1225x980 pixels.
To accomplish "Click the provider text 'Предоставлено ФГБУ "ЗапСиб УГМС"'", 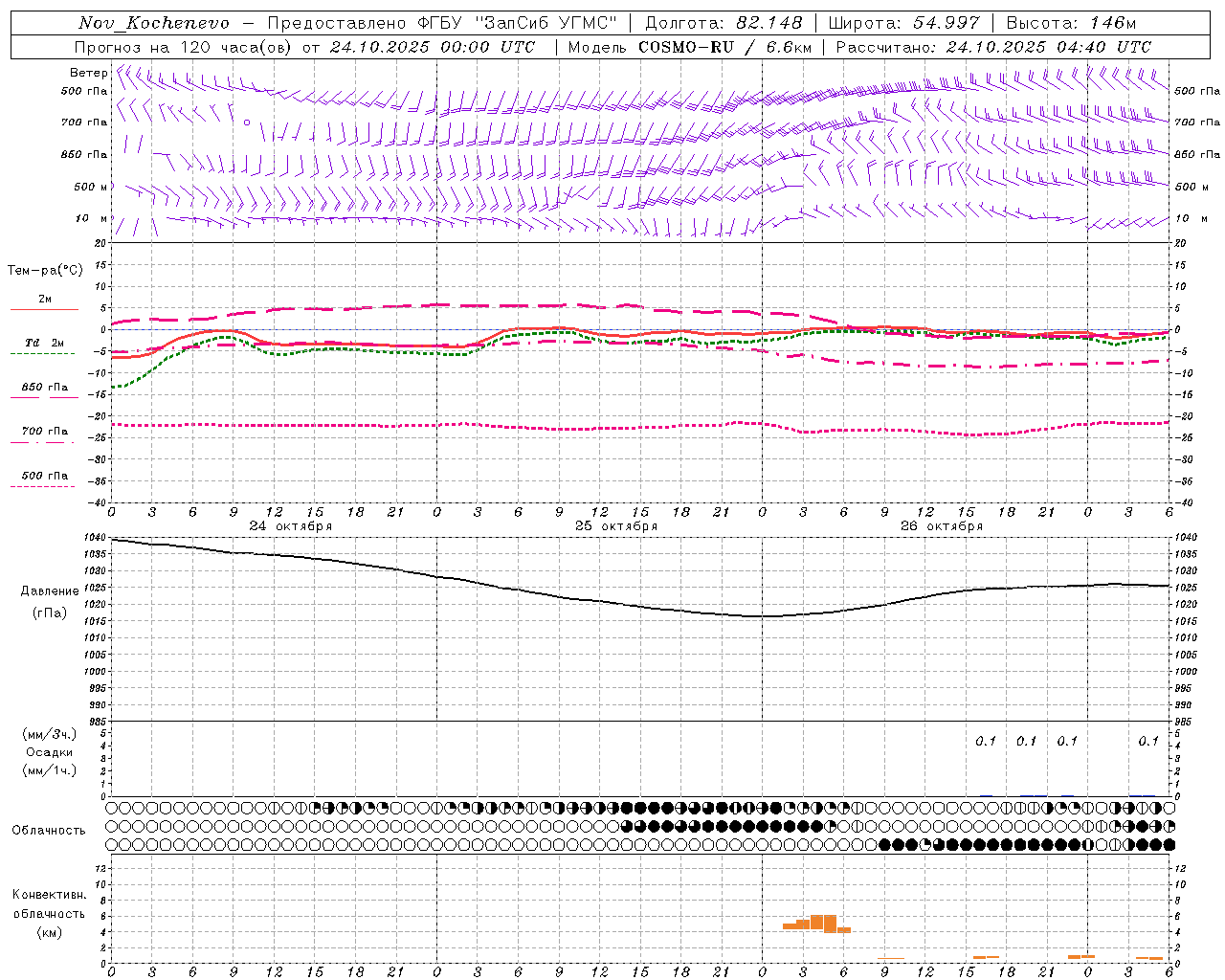I will 442,23.
